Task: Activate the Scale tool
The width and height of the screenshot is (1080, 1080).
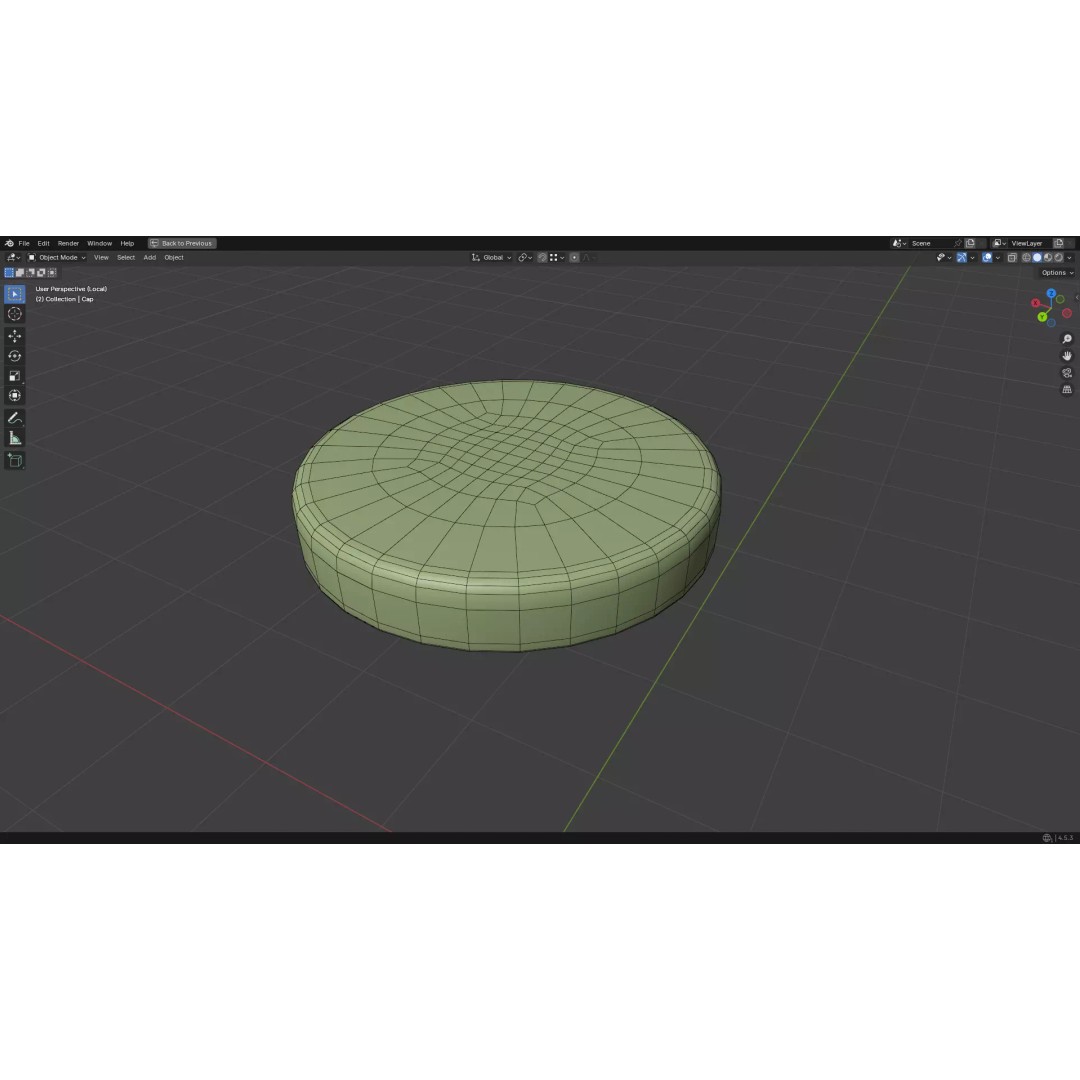Action: 14,376
